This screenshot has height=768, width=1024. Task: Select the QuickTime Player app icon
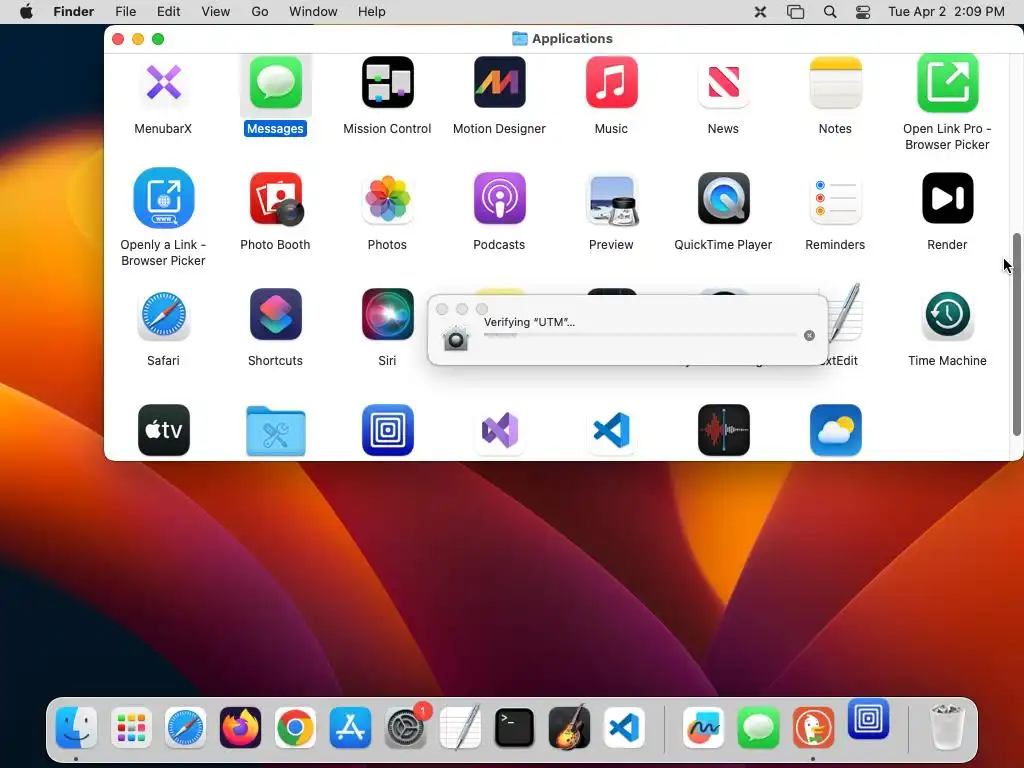[724, 198]
